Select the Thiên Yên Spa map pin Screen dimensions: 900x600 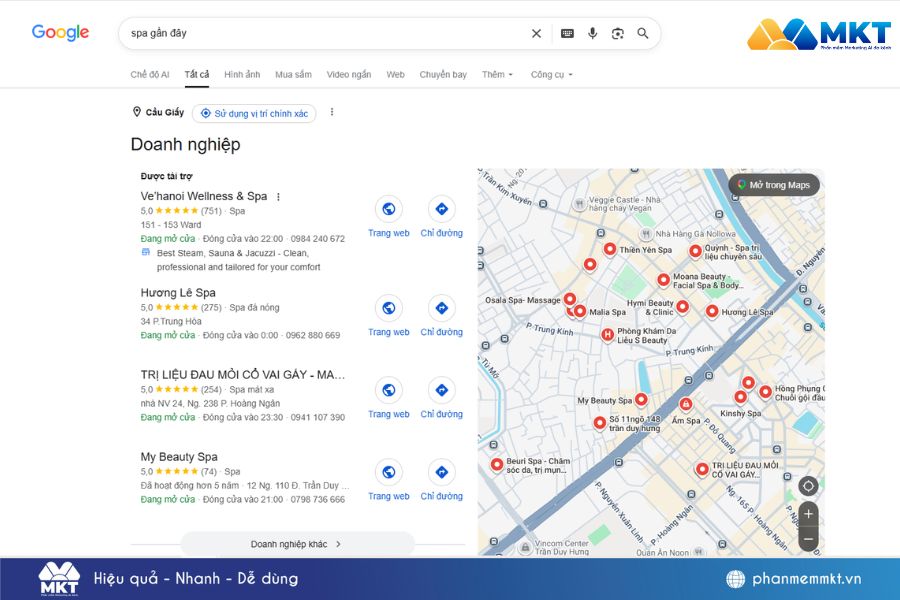(x=610, y=249)
